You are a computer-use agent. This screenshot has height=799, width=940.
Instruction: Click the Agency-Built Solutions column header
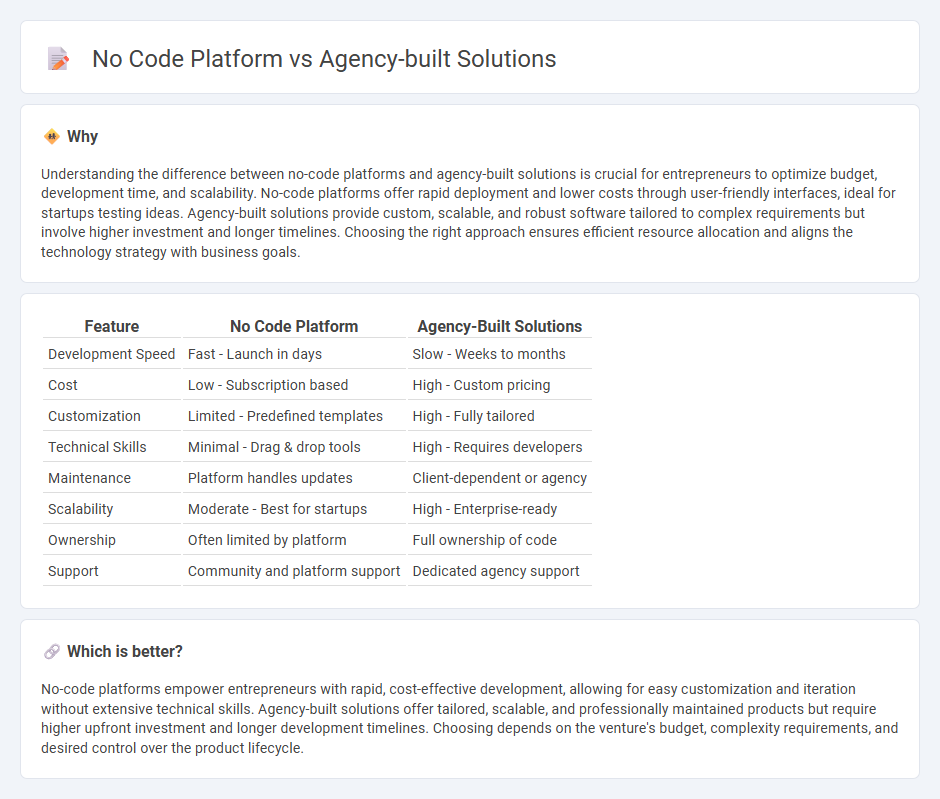[499, 326]
